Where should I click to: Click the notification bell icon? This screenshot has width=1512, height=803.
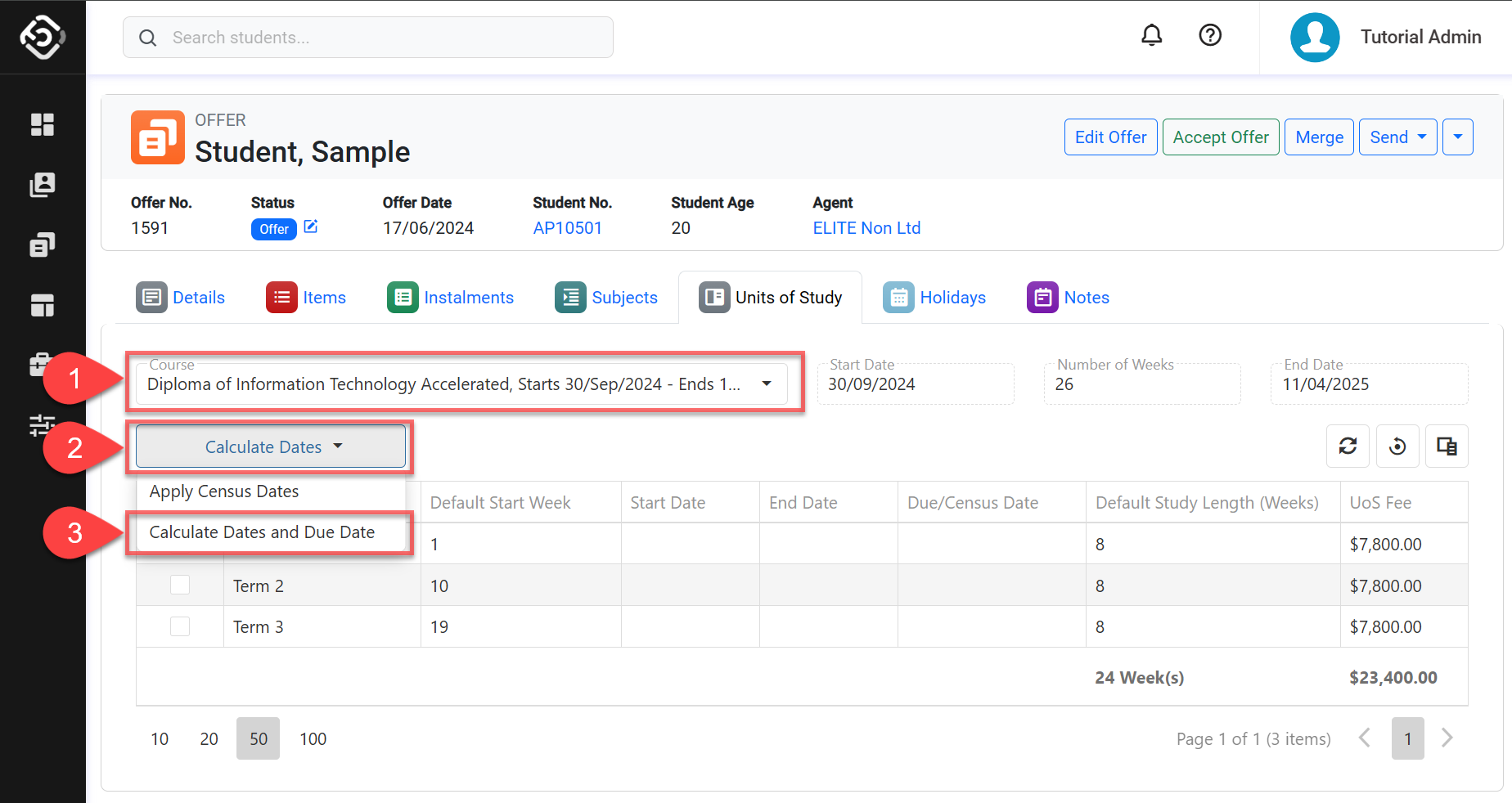pos(1151,35)
